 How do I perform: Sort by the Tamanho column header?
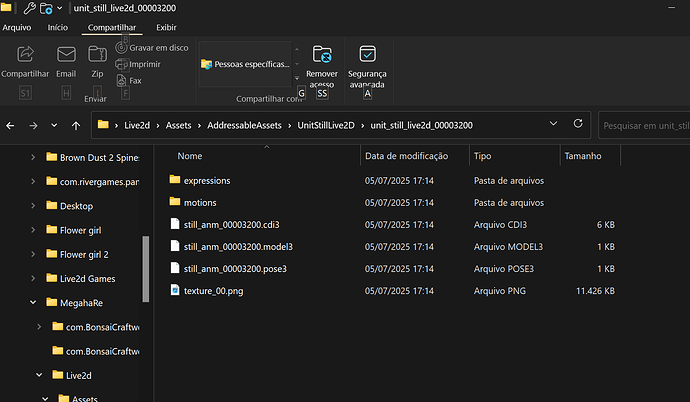pos(583,156)
